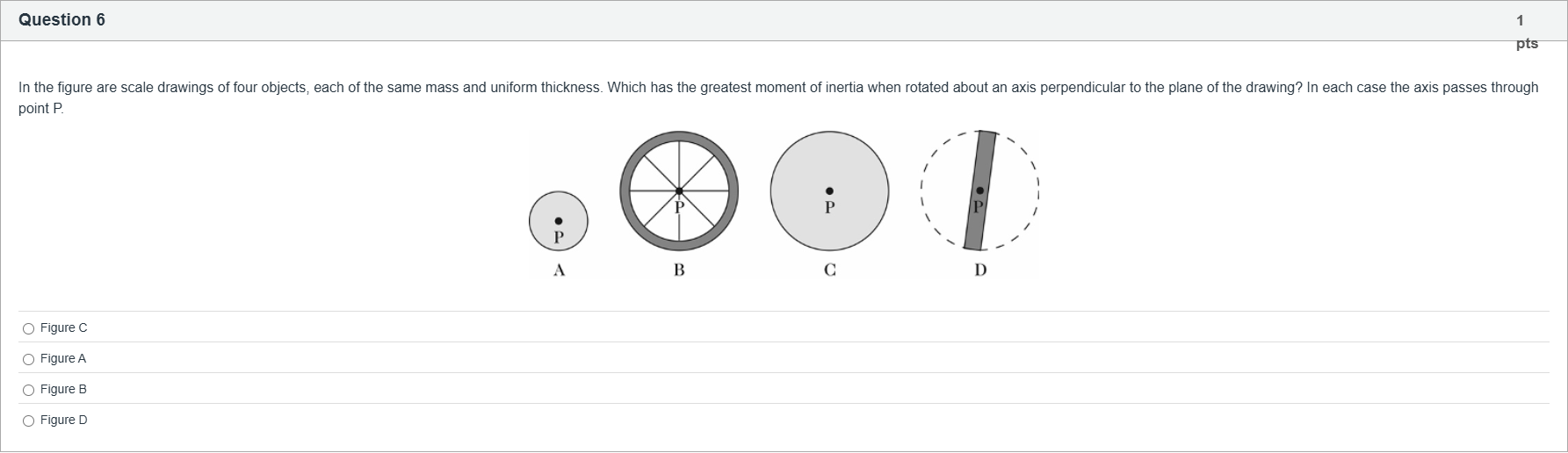1568x453 pixels.
Task: Click caption letter C below large disc
Action: [830, 270]
